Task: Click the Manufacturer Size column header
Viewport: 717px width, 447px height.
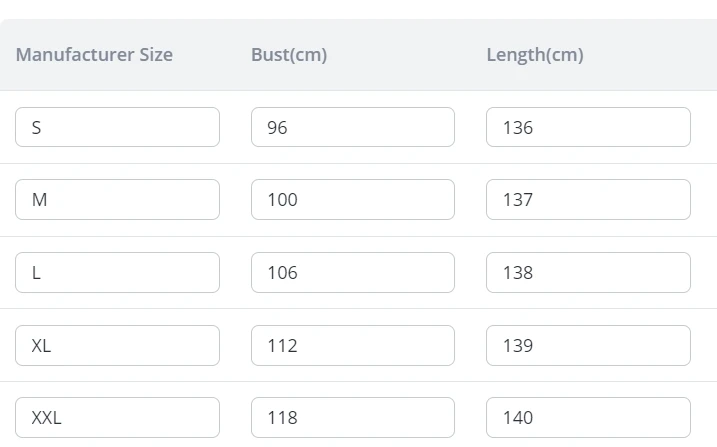Action: click(x=94, y=55)
